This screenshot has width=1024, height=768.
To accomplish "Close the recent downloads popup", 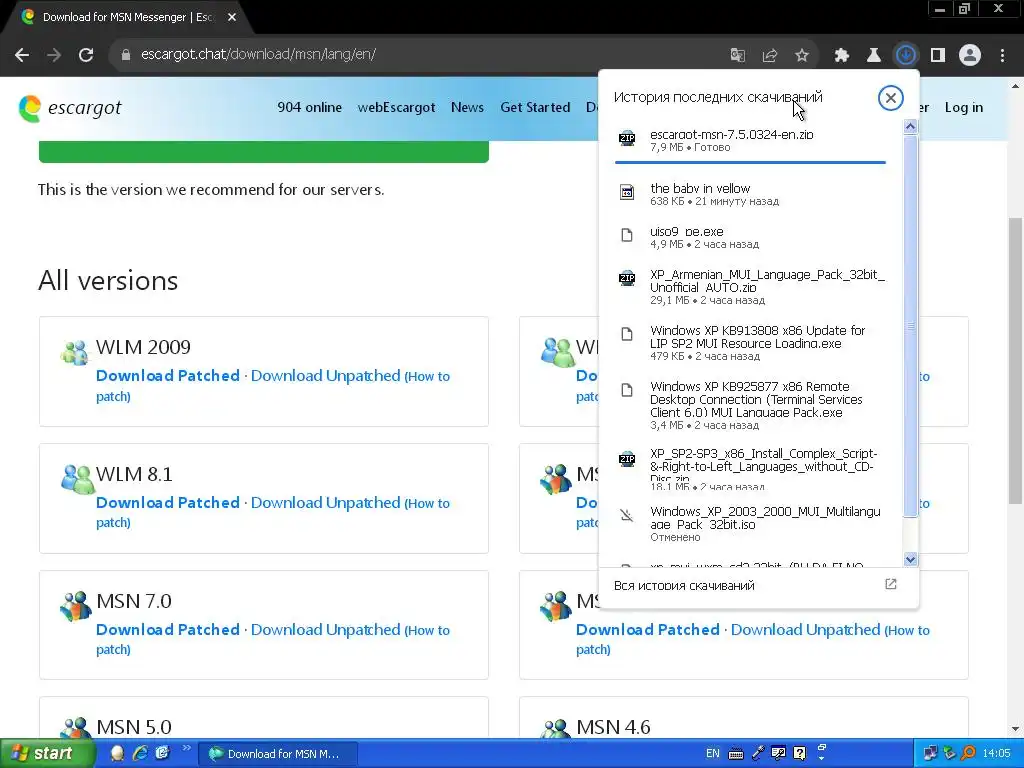I will point(890,98).
